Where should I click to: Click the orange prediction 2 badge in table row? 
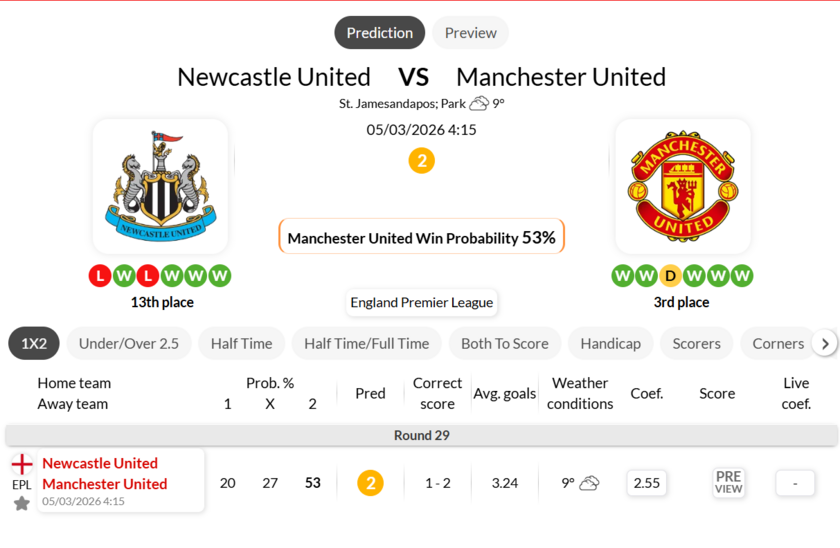370,483
